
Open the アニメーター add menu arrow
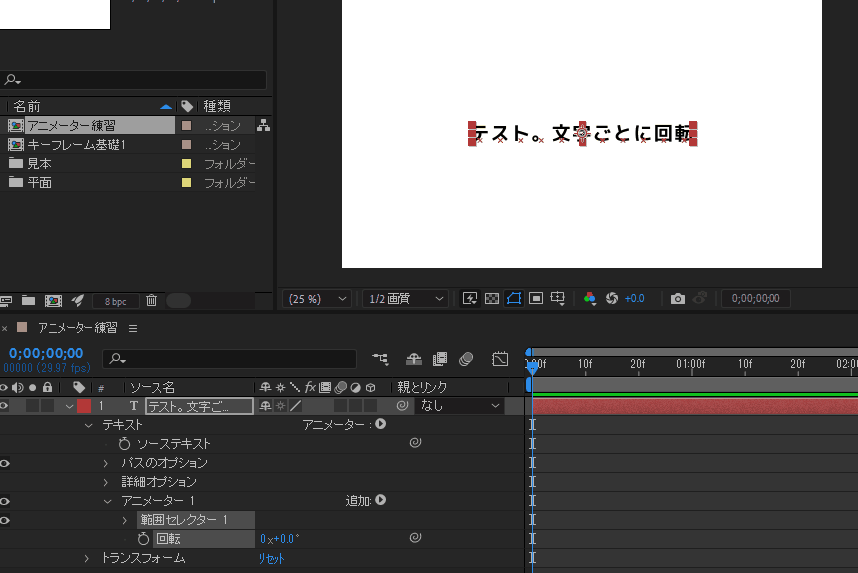click(381, 424)
